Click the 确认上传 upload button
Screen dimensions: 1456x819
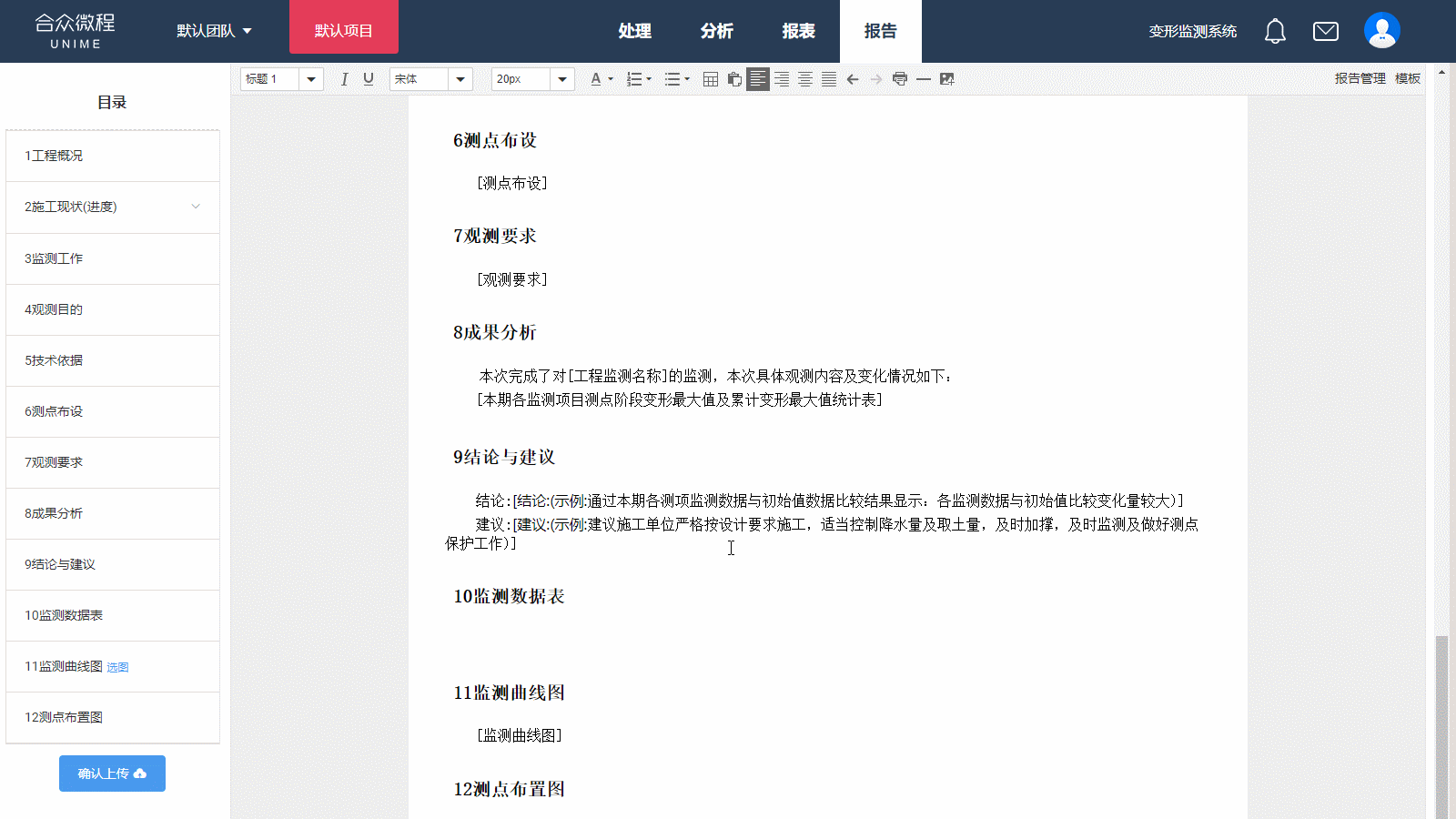pos(112,773)
